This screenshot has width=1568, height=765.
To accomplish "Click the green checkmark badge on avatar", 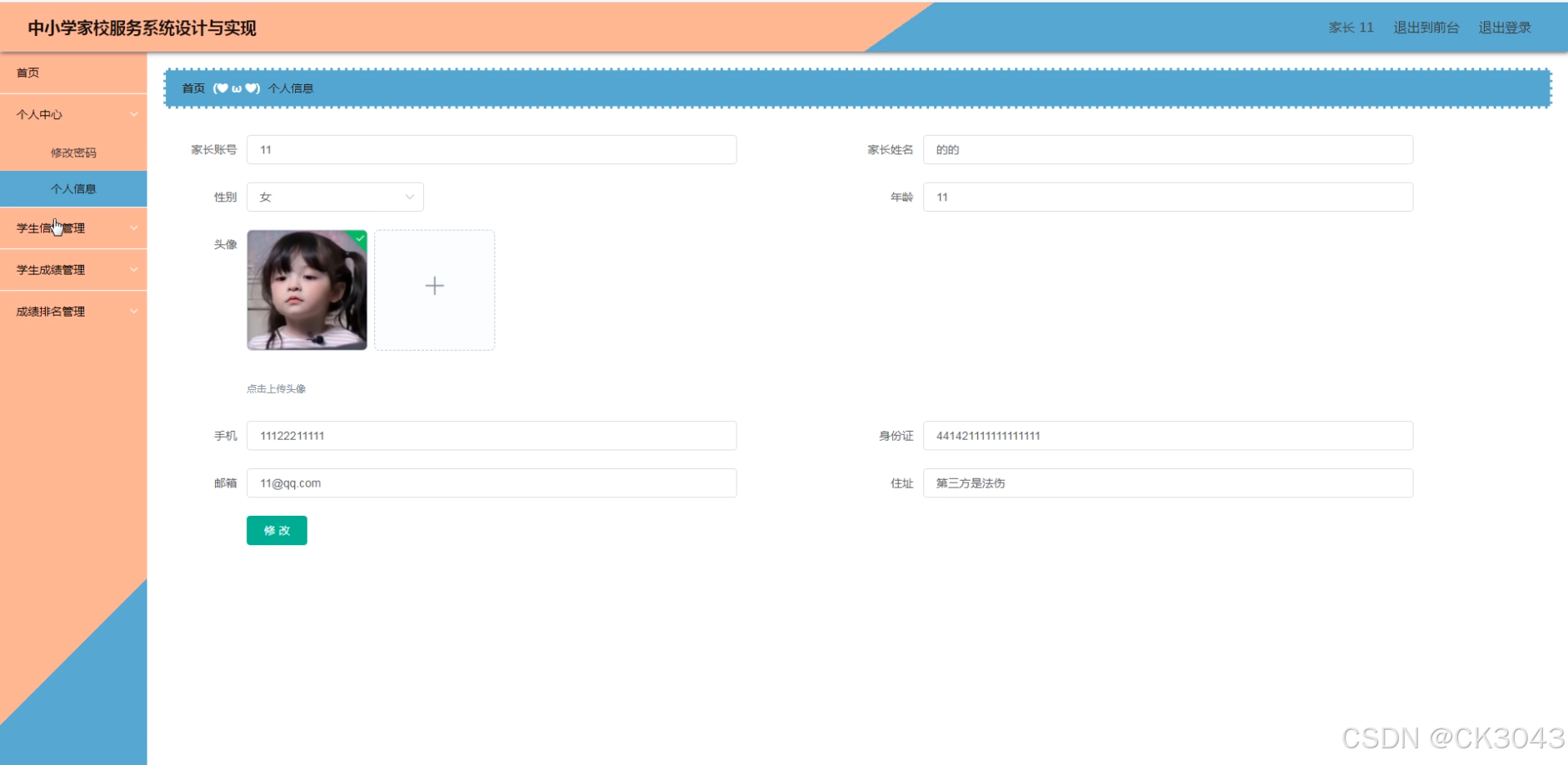I will [x=360, y=239].
